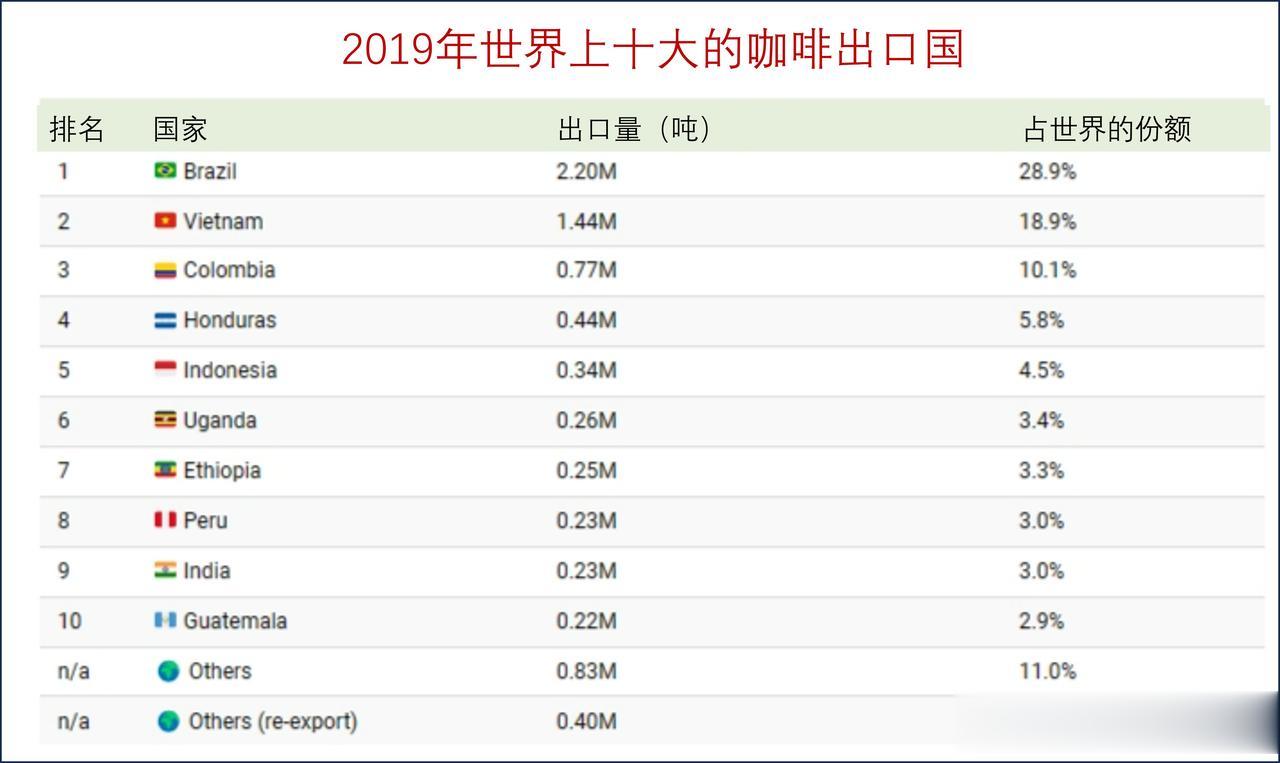Viewport: 1280px width, 763px height.
Task: Click the 占世界的份额 column header
Action: point(1107,129)
